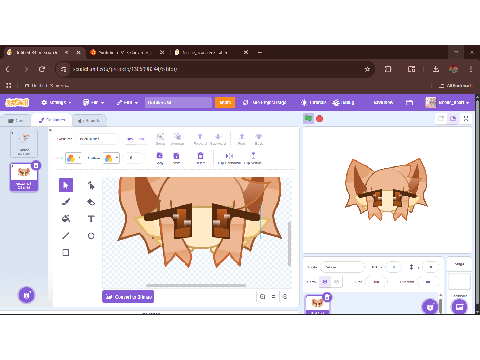This screenshot has width=480, height=360.
Task: Select the Brush tool
Action: pyautogui.click(x=66, y=202)
